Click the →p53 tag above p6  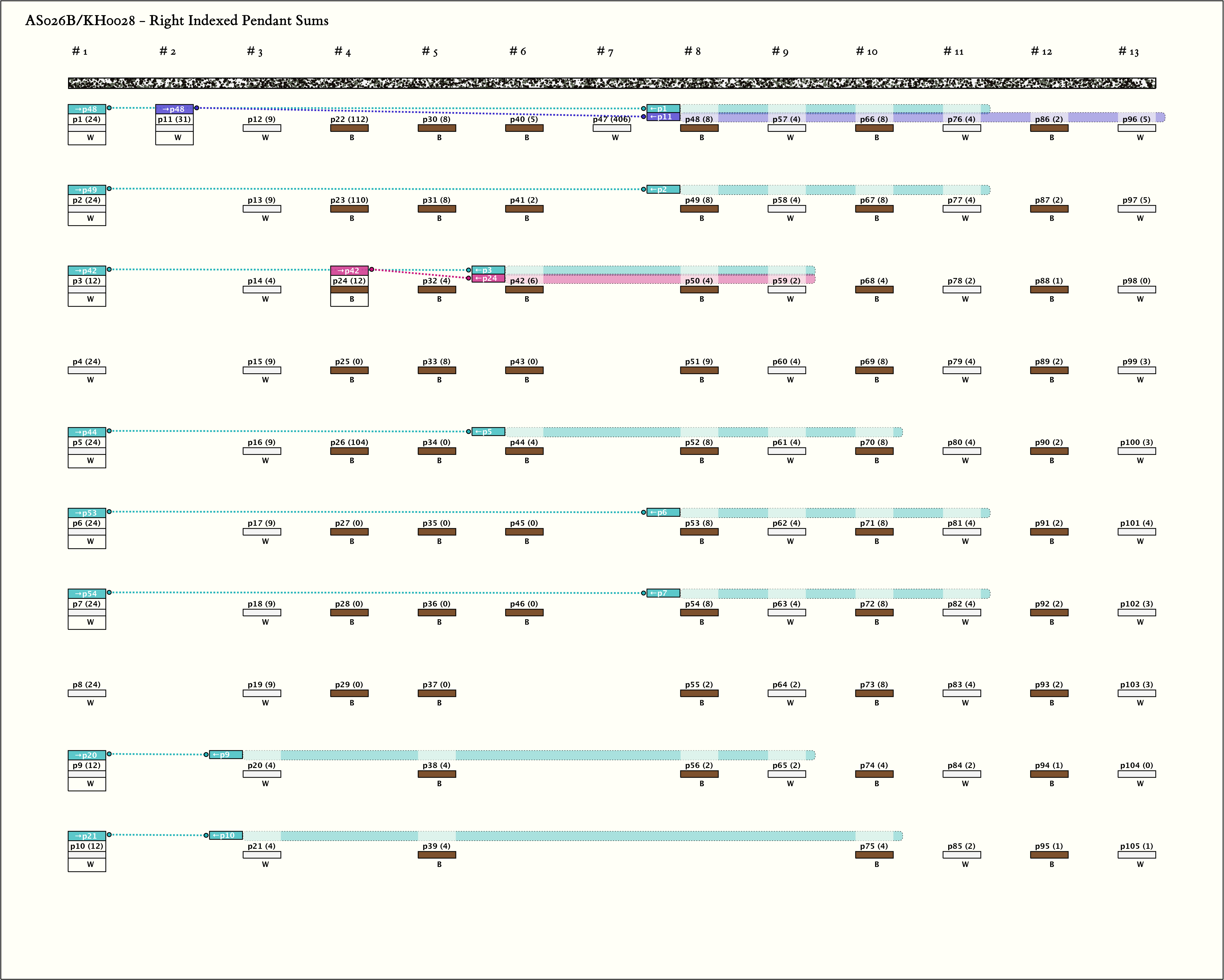pos(87,513)
